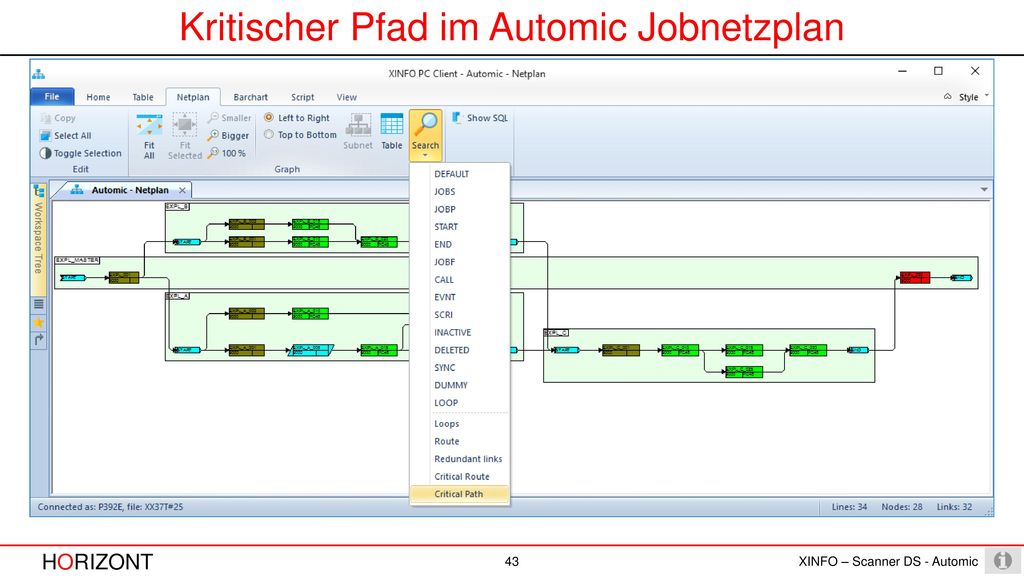This screenshot has height=576, width=1024.
Task: Open the Search magnifier tool
Action: tap(426, 135)
